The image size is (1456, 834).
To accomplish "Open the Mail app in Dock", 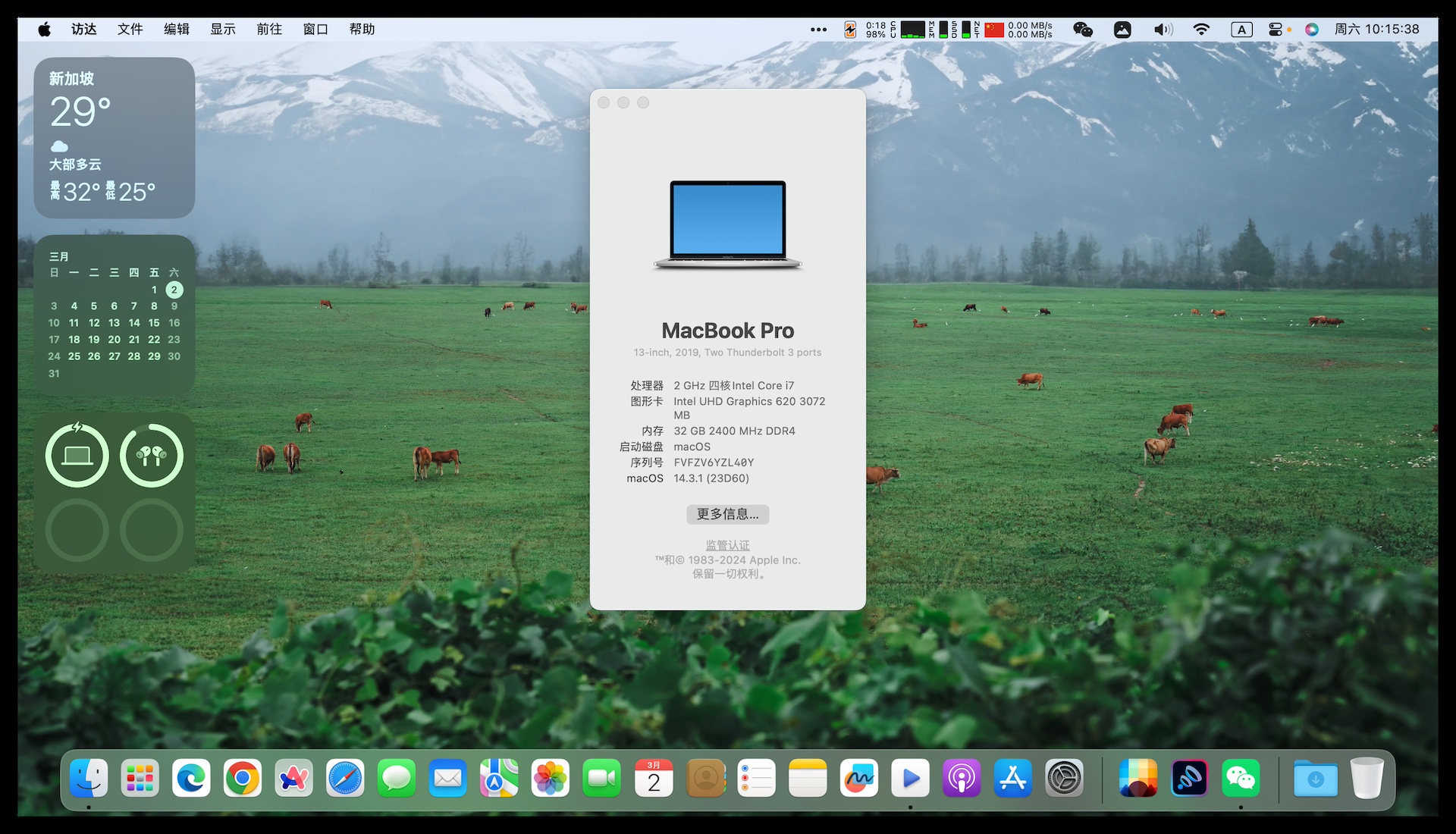I will [448, 778].
